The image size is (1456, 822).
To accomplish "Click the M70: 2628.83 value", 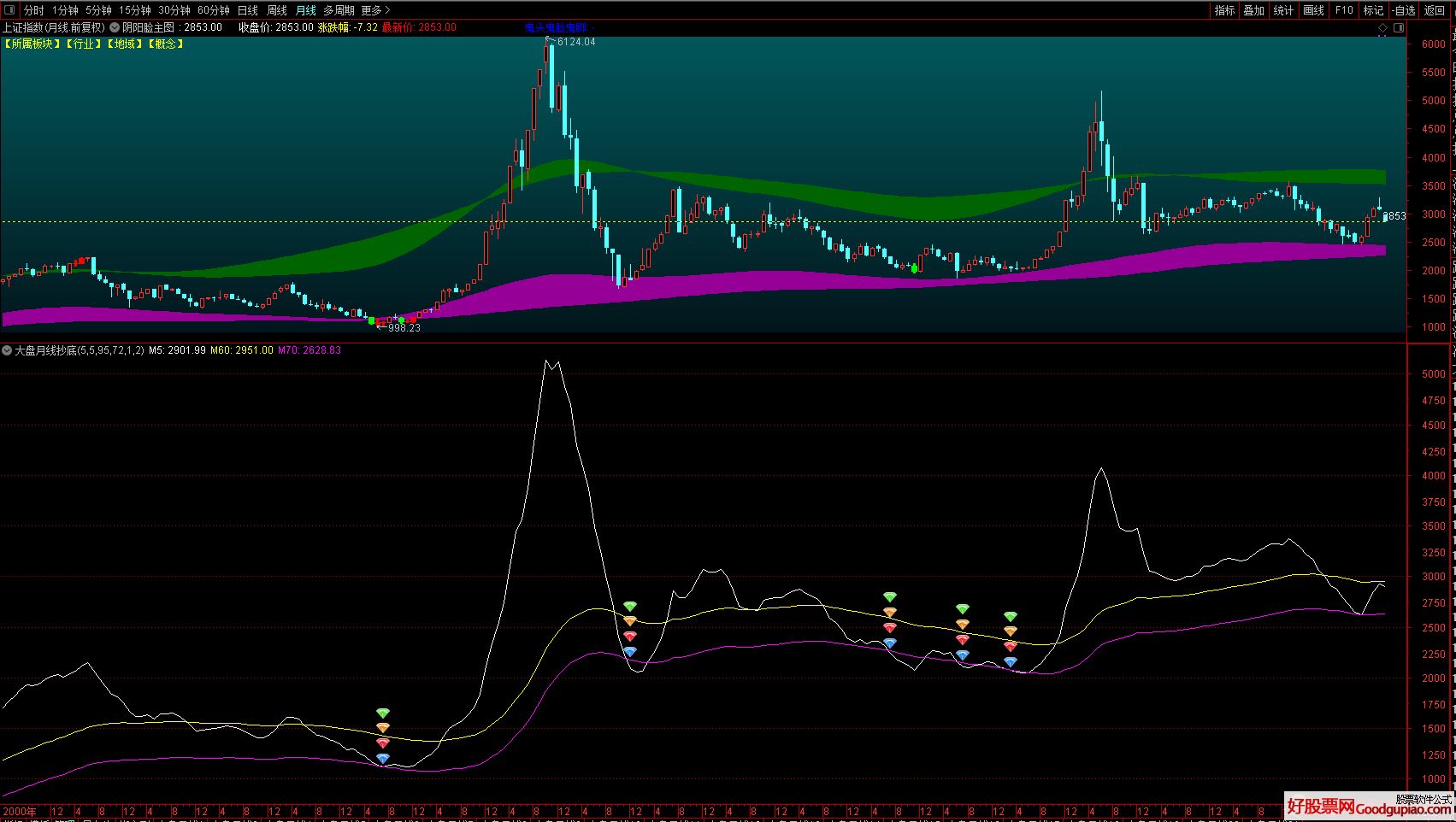I will click(309, 350).
